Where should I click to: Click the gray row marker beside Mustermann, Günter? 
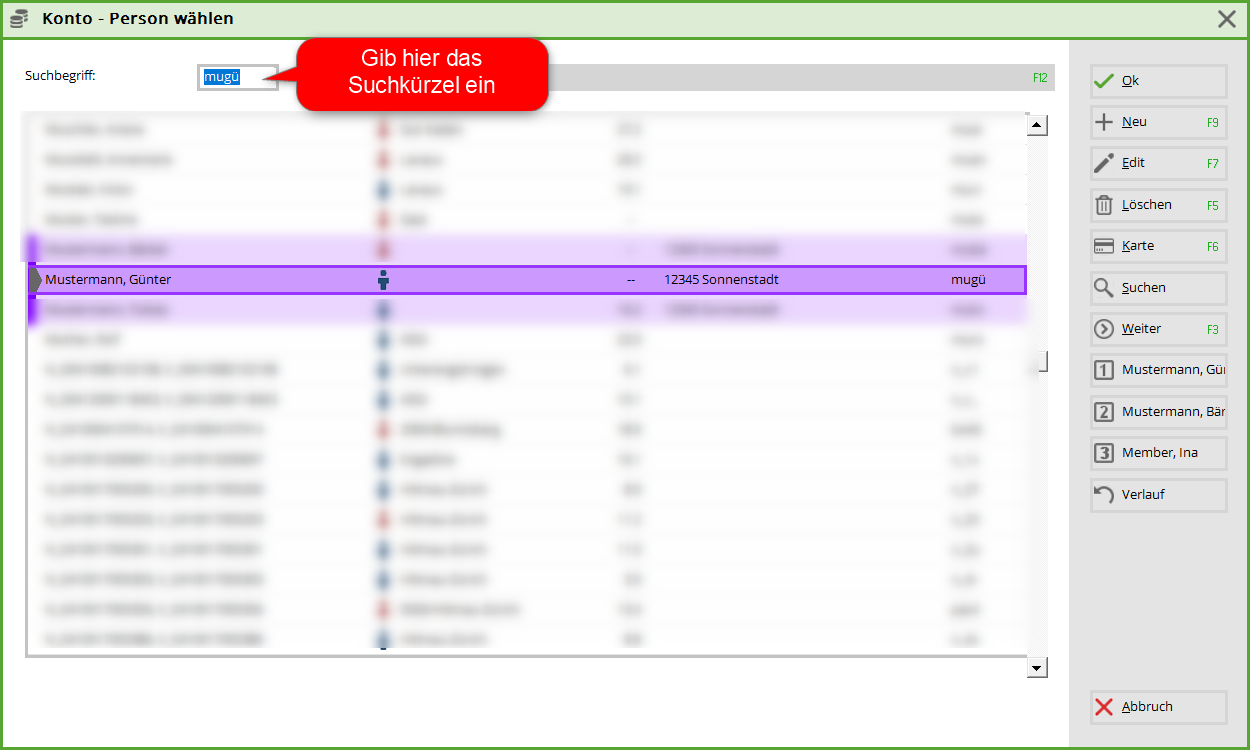point(36,280)
